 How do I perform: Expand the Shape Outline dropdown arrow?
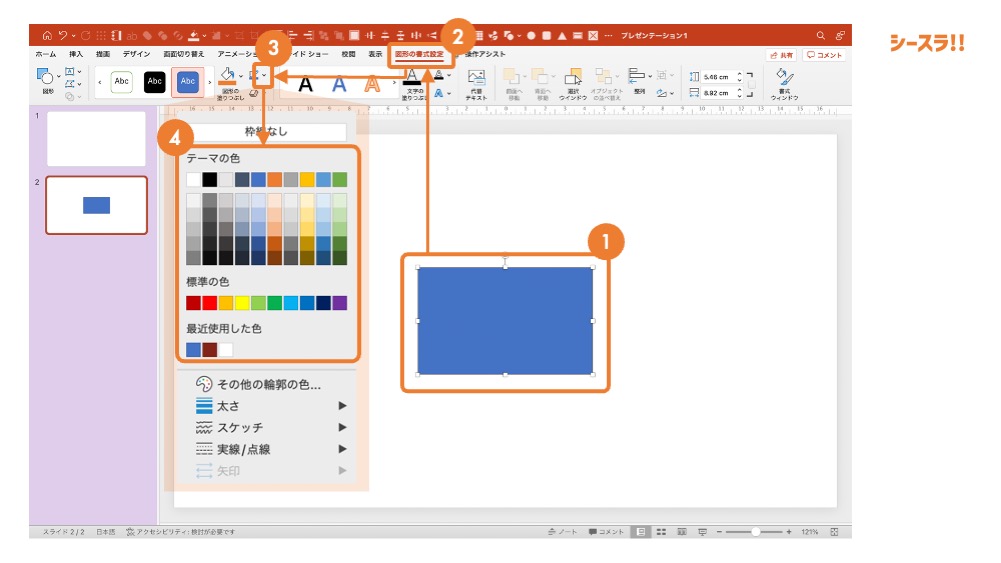coord(265,76)
